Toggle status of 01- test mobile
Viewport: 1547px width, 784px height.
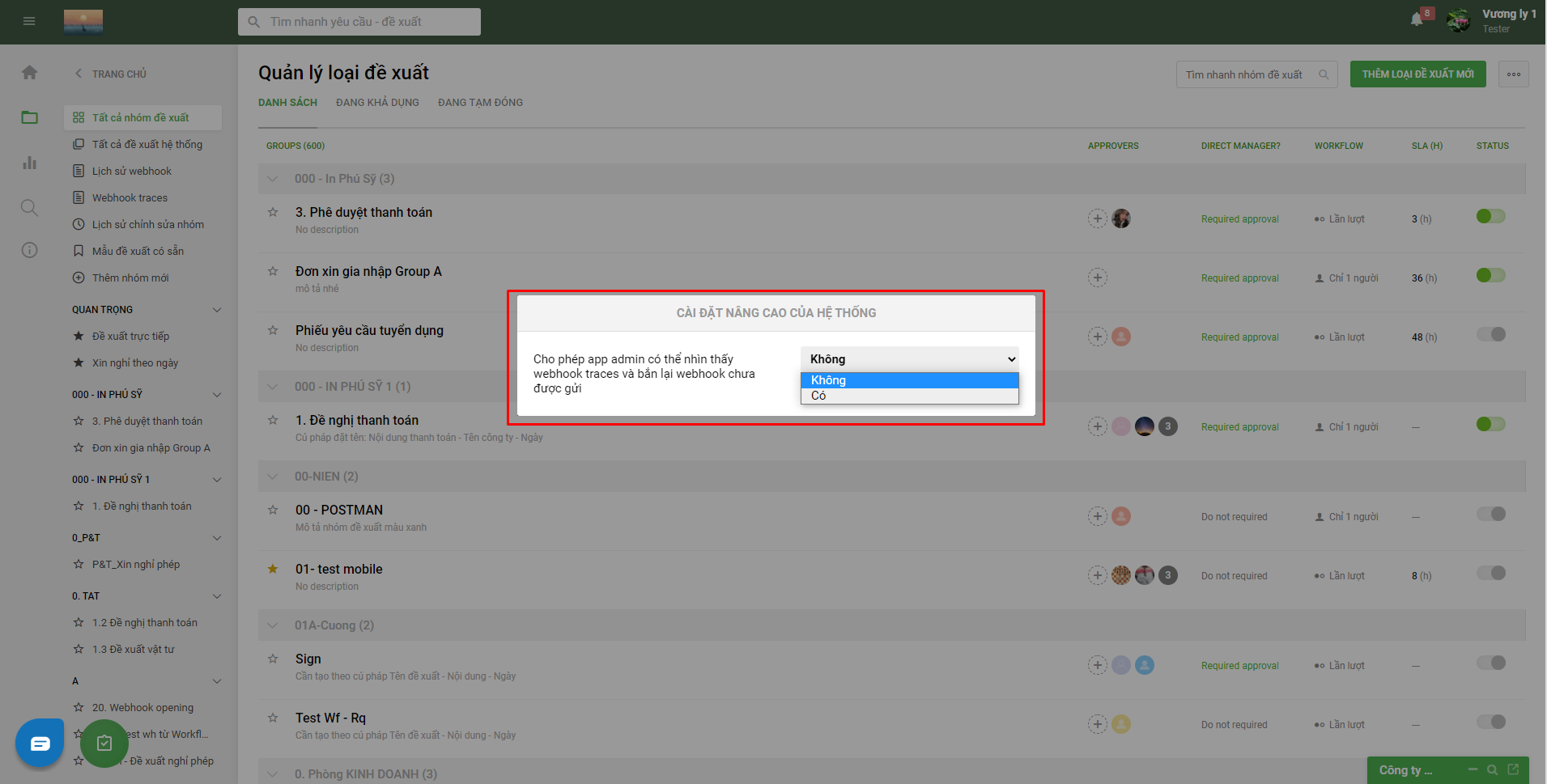pos(1490,573)
